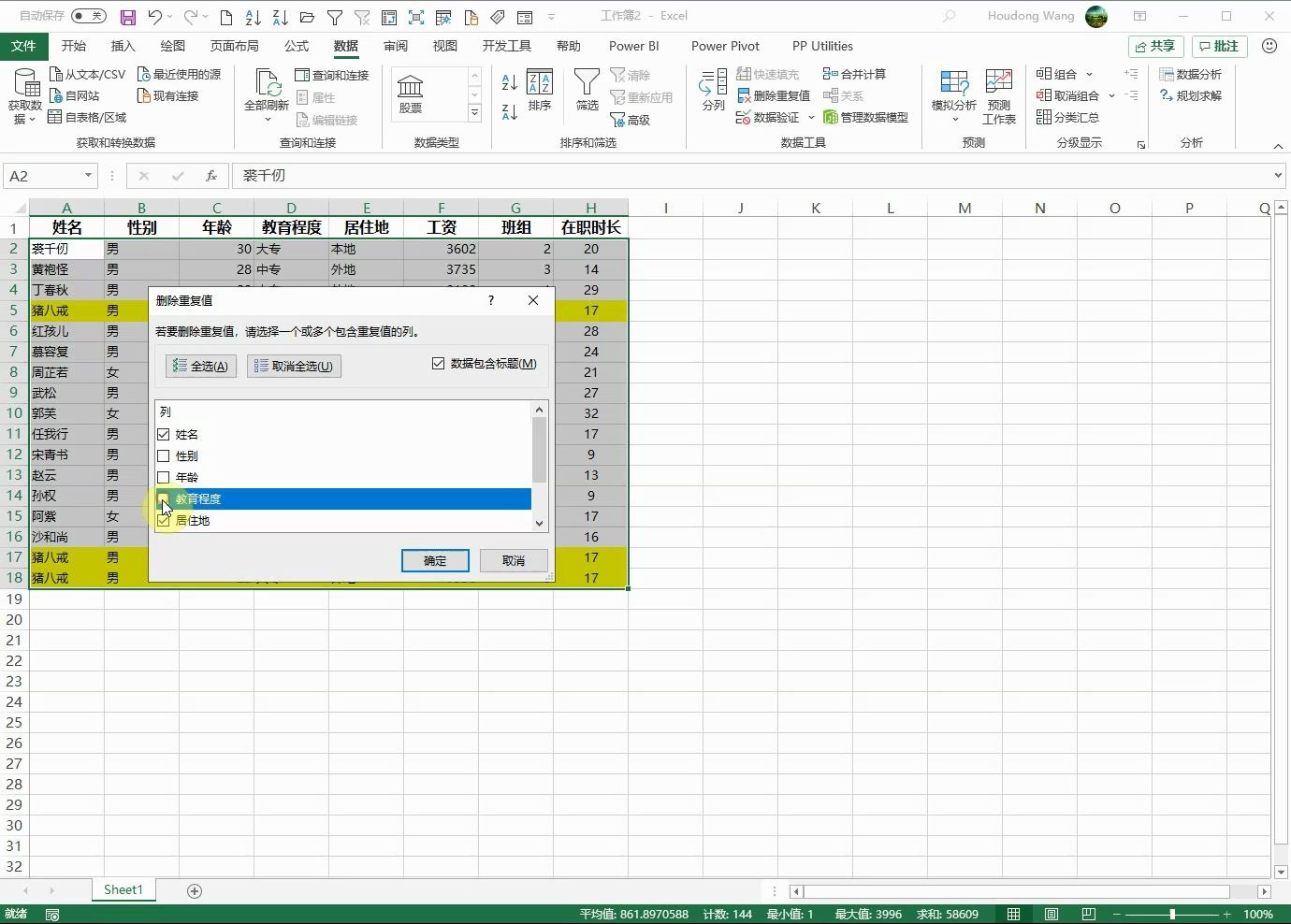Toggle the large 筛选 filter button
1291x924 pixels.
(587, 90)
